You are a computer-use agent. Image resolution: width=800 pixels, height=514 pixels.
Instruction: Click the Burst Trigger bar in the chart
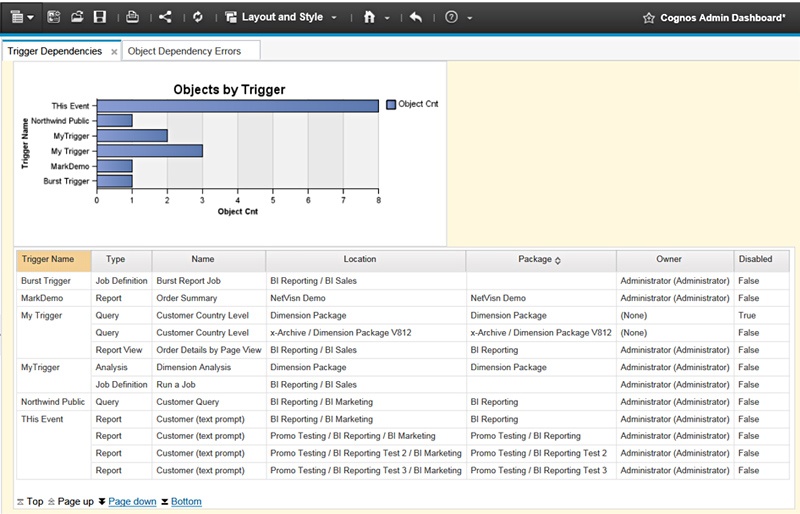[114, 181]
